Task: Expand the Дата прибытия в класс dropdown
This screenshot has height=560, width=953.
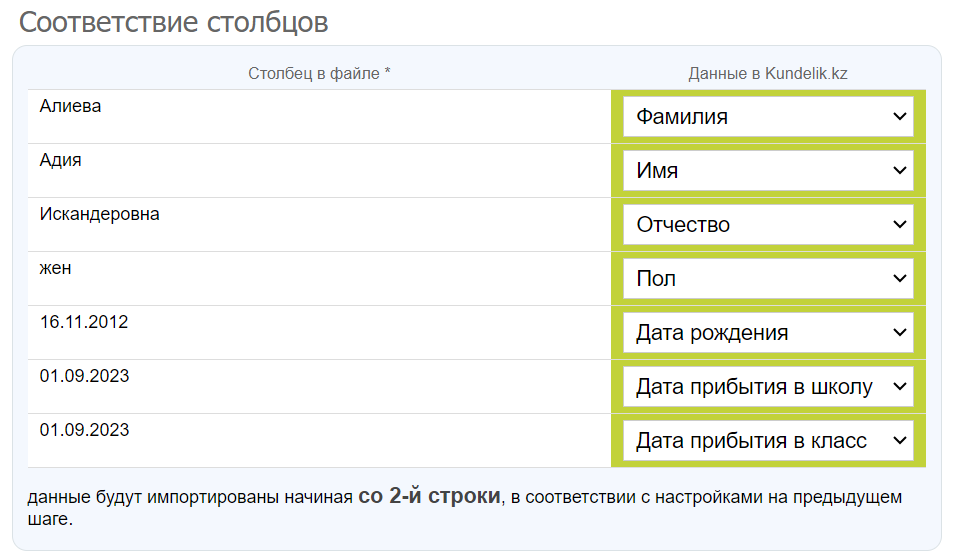Action: coord(767,441)
